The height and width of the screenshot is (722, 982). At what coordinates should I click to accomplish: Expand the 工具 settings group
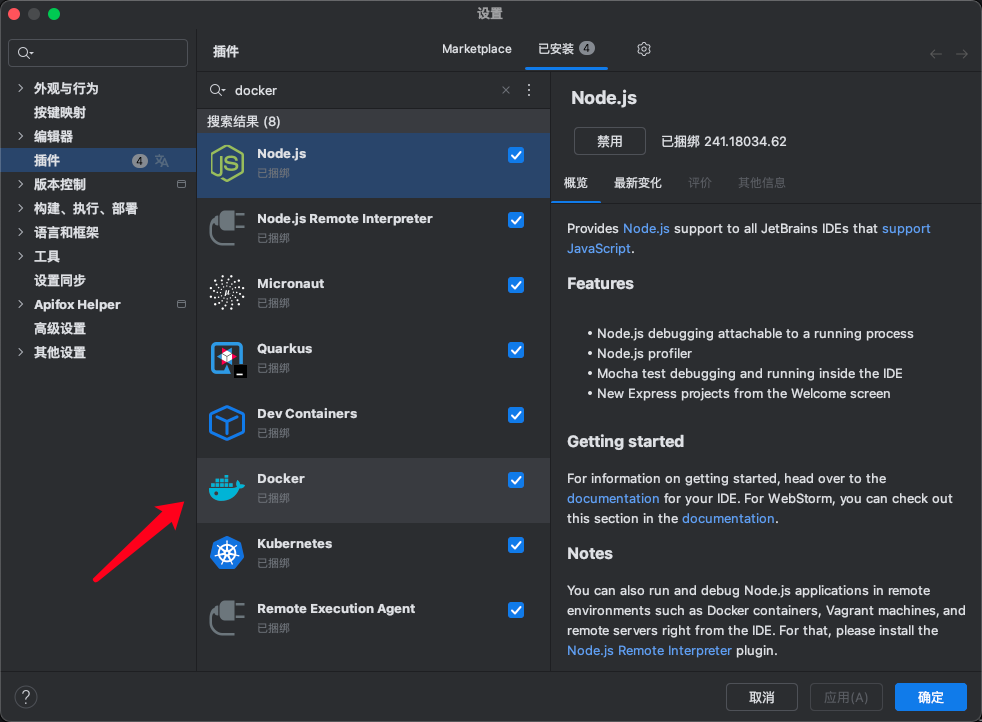[x=21, y=256]
